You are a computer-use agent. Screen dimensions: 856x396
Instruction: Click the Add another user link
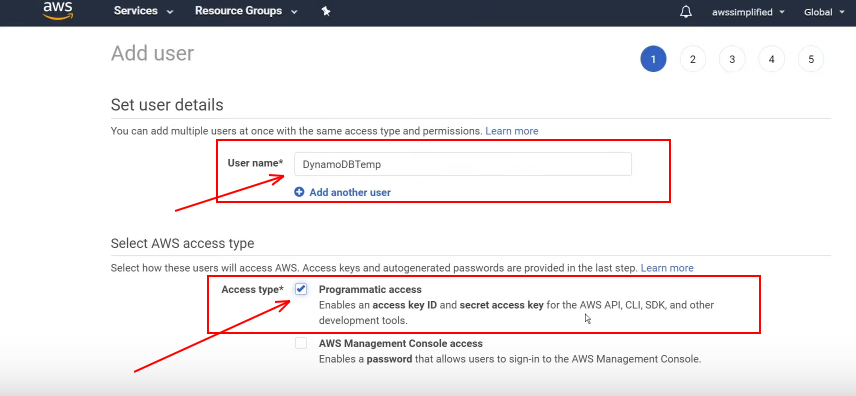tap(350, 192)
